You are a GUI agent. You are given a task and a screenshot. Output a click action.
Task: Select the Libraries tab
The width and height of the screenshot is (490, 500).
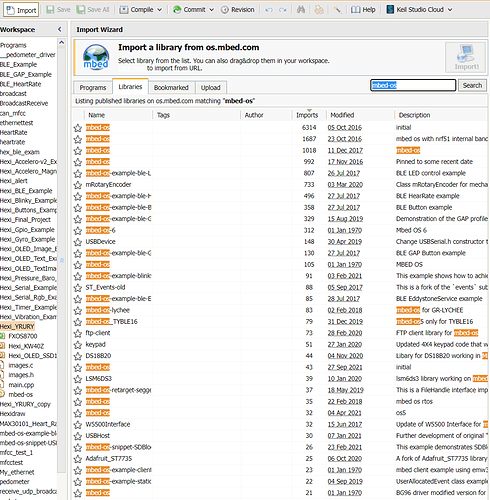pos(130,87)
